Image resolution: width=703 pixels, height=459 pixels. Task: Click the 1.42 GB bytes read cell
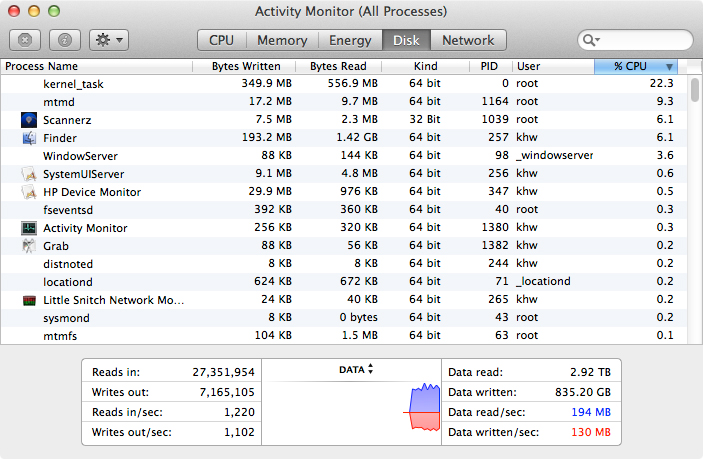(357, 137)
